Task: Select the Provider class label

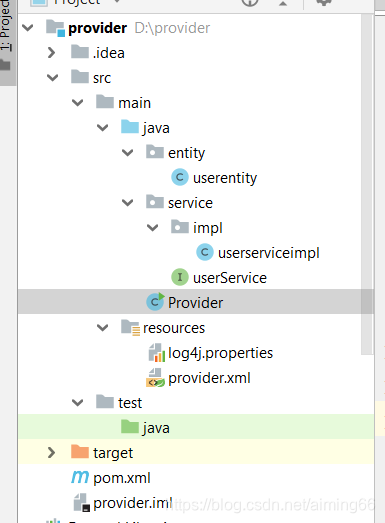Action: [196, 303]
